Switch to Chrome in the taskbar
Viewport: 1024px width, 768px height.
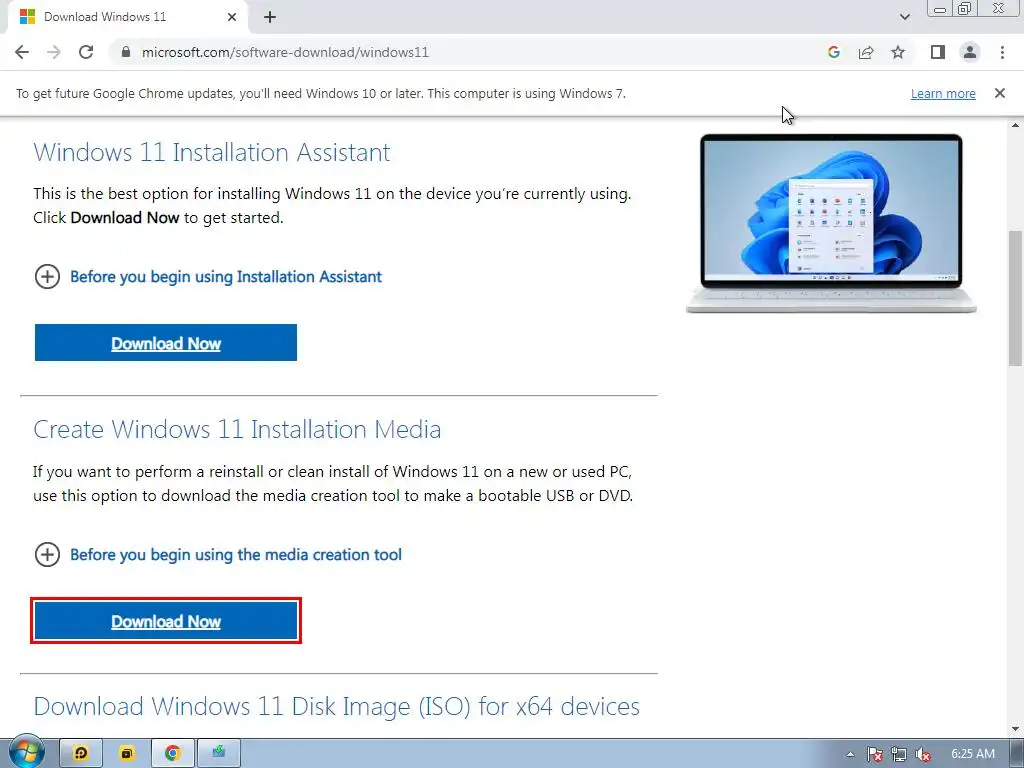[x=172, y=753]
